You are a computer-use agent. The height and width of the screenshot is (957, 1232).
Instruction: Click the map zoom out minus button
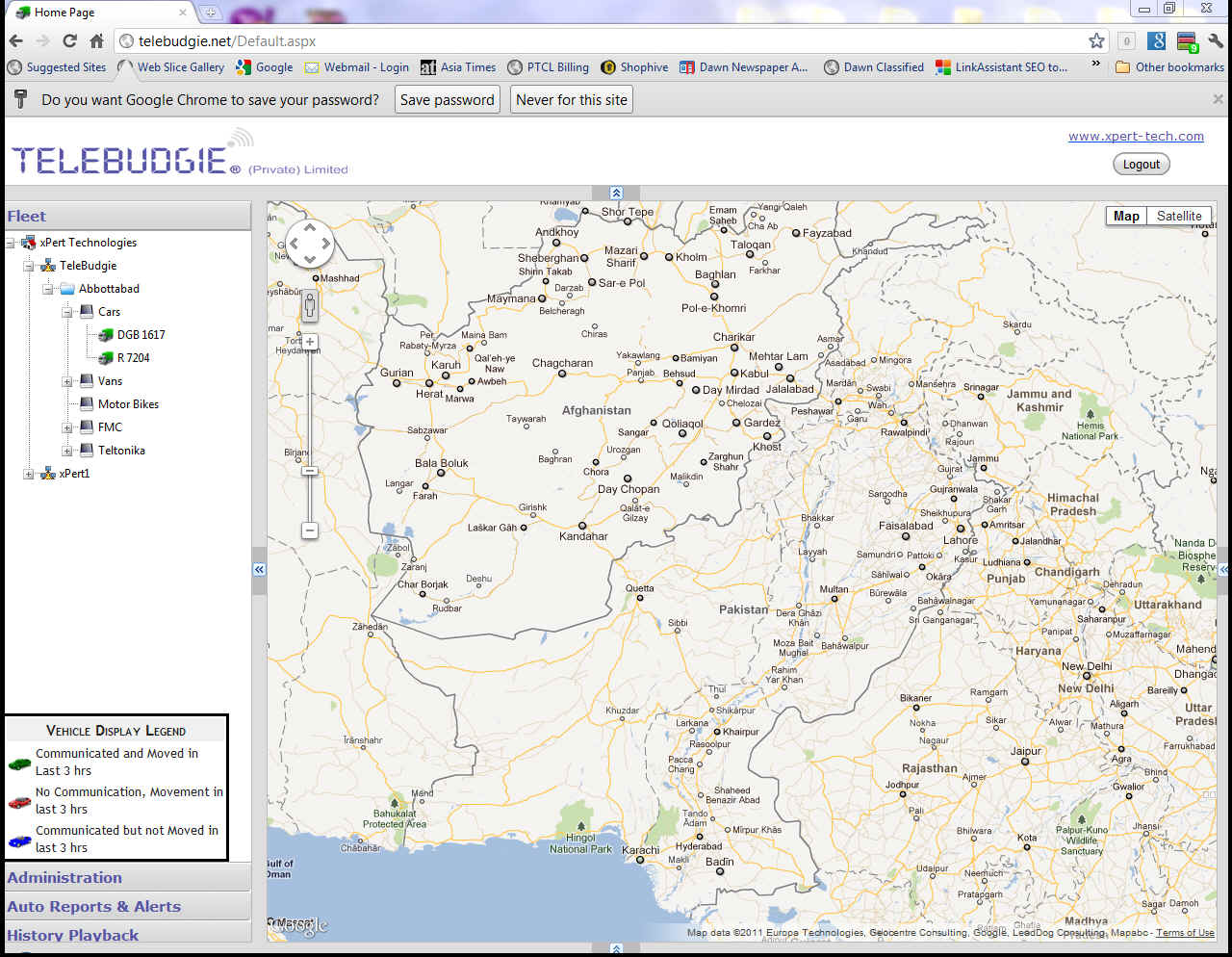[x=310, y=530]
